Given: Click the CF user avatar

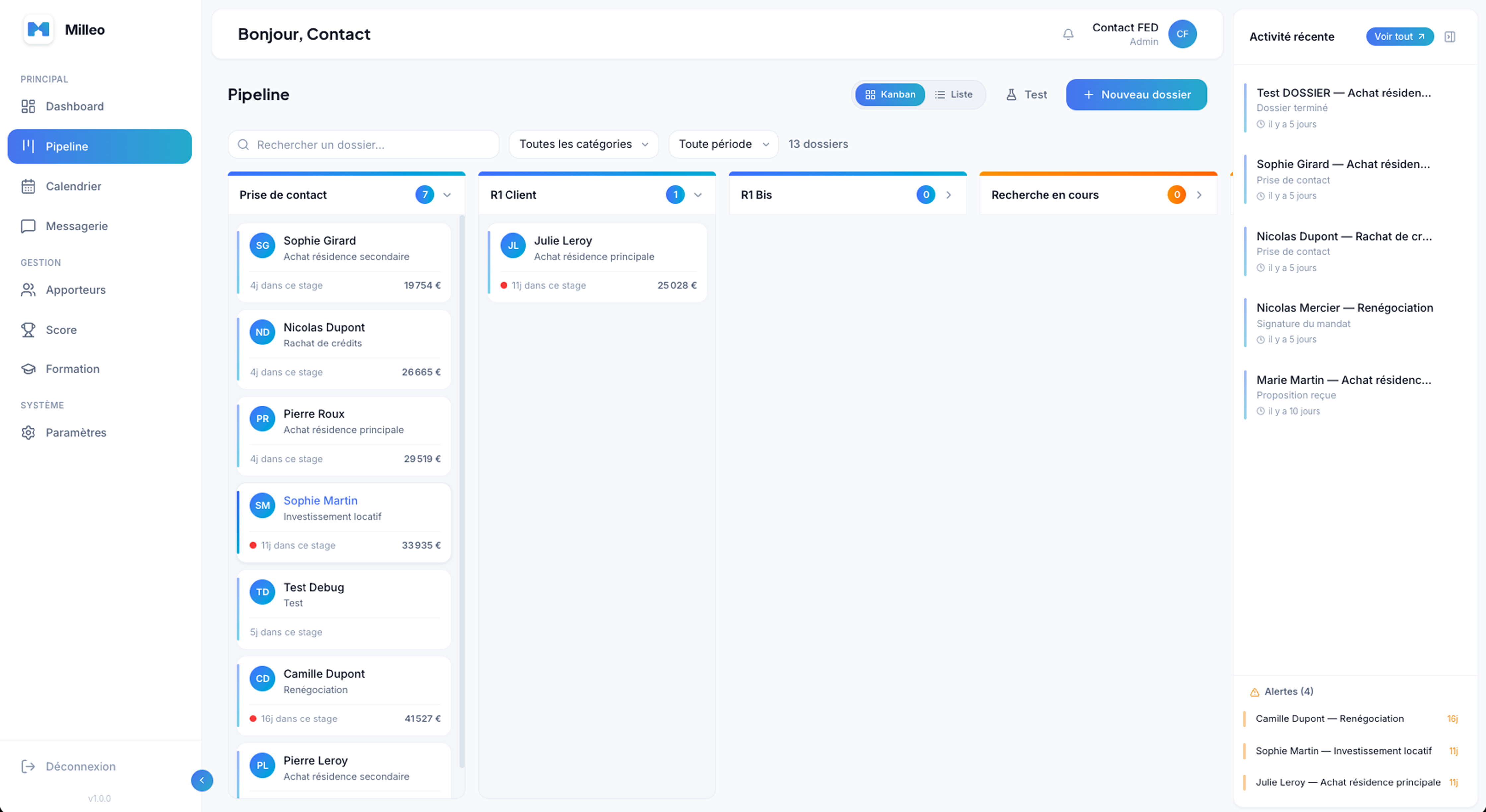Looking at the screenshot, I should pos(1182,34).
